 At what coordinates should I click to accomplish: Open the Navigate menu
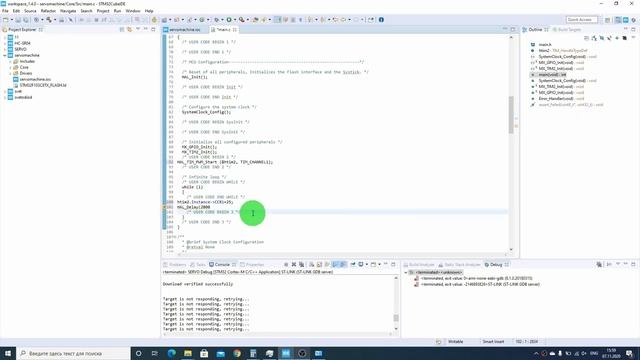(x=68, y=11)
